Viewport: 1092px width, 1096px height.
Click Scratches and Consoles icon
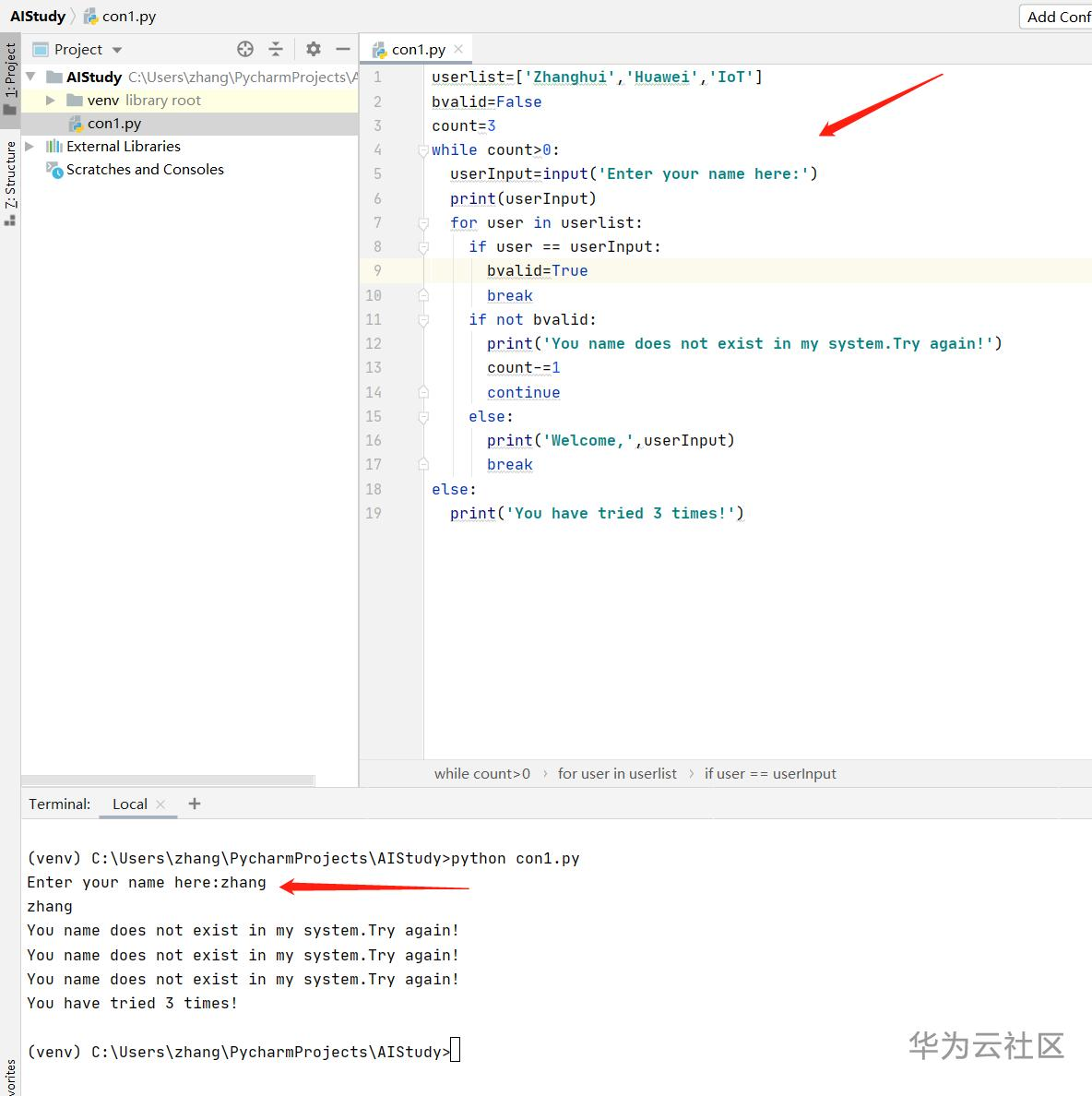click(x=54, y=169)
